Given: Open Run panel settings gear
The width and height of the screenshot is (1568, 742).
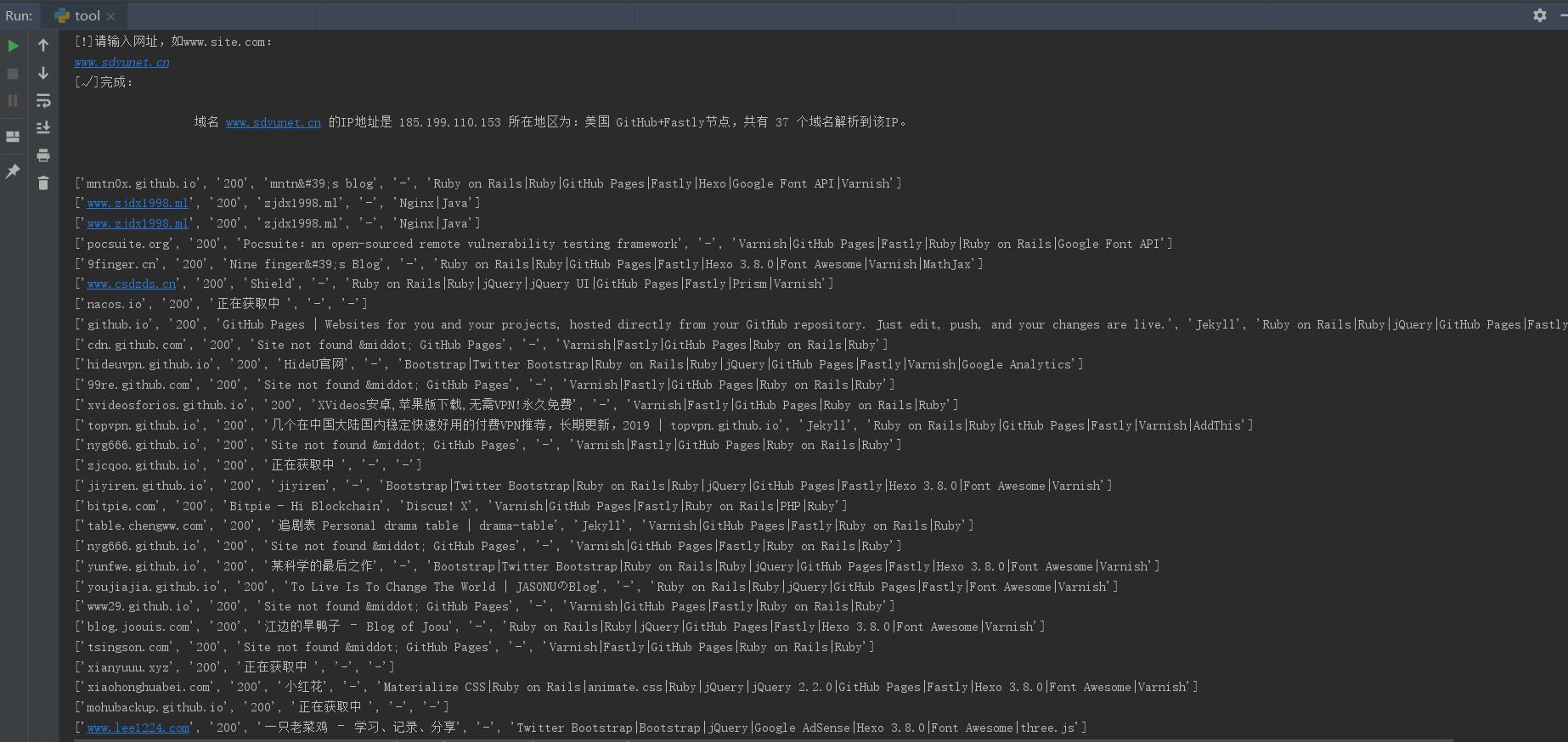Looking at the screenshot, I should (1539, 15).
